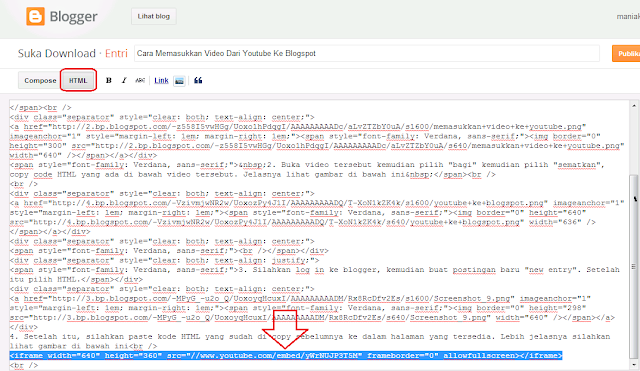Click the Lihat blog button
The width and height of the screenshot is (640, 371).
click(153, 16)
